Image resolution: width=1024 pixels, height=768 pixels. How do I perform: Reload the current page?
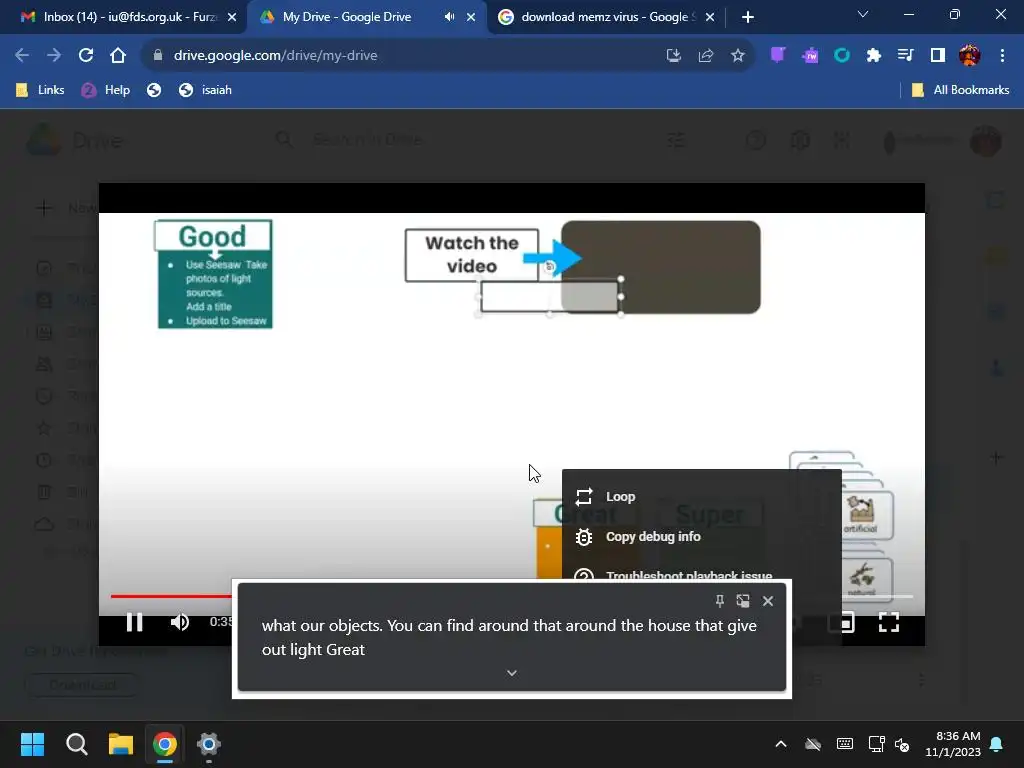pos(86,56)
